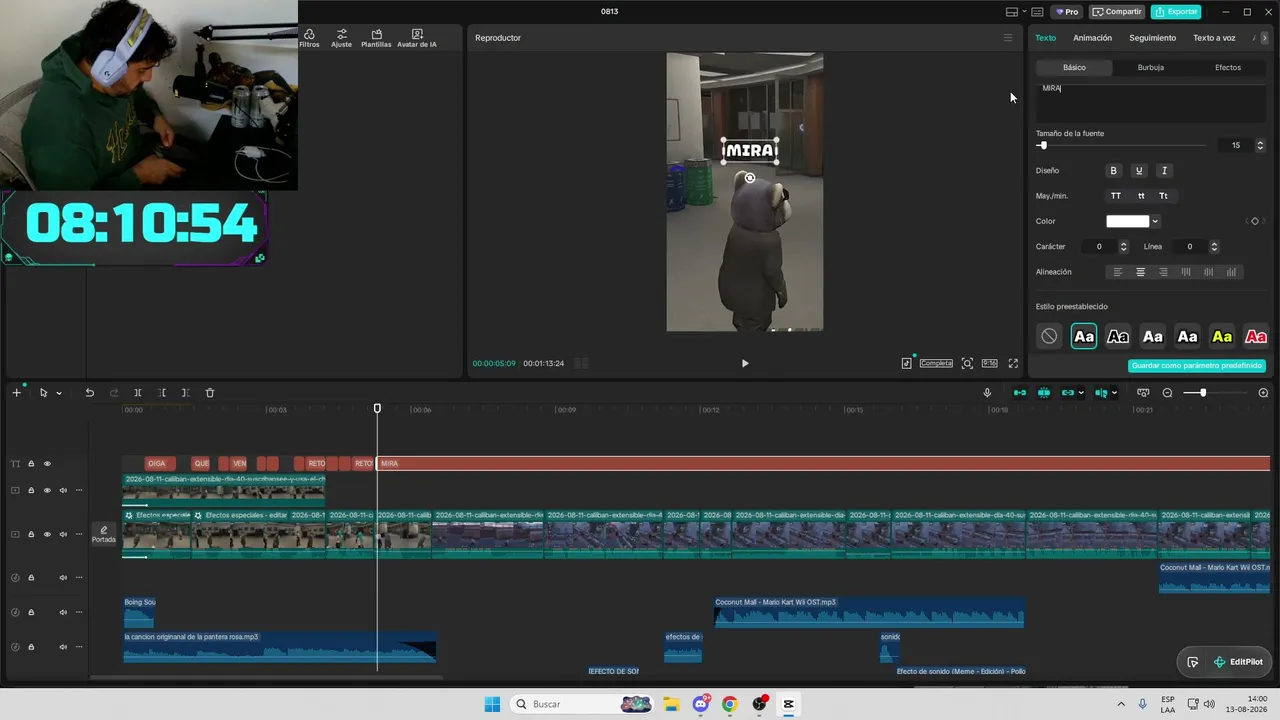The height and width of the screenshot is (720, 1280).
Task: Click the Portada cover edit button
Action: (x=104, y=534)
